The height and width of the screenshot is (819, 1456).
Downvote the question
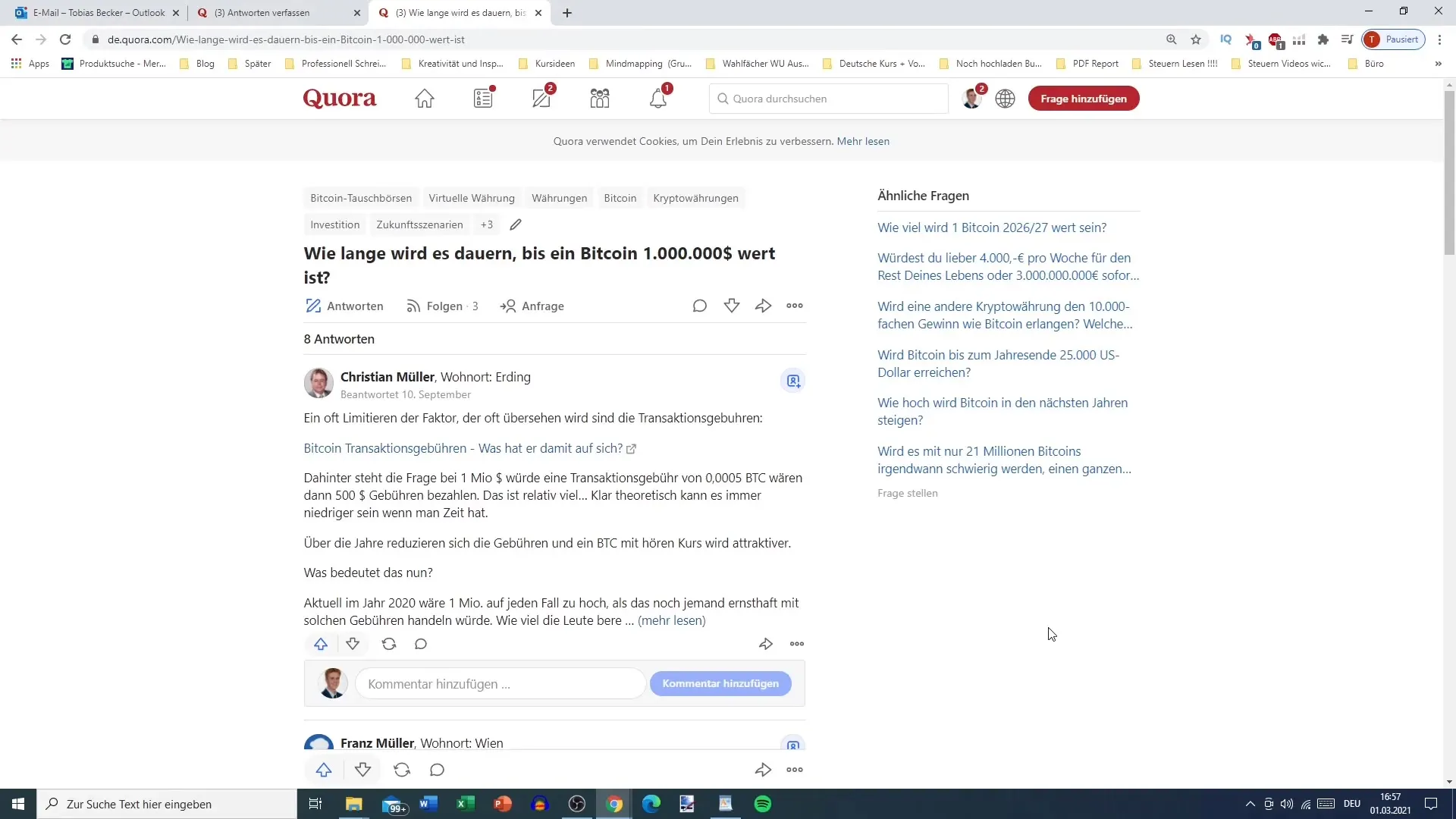pyautogui.click(x=732, y=306)
